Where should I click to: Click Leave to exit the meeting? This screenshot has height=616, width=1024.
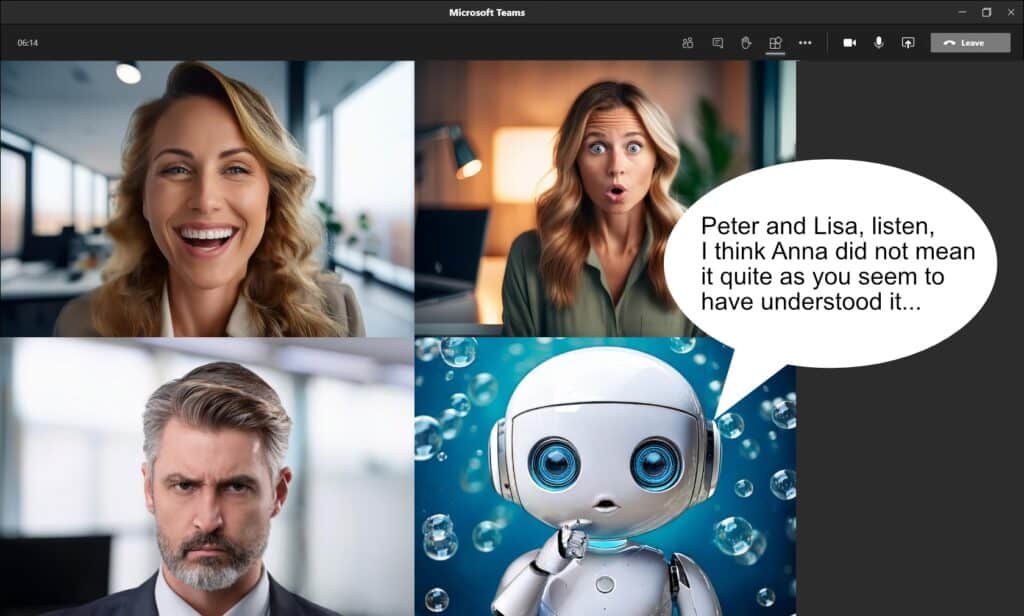pyautogui.click(x=968, y=42)
